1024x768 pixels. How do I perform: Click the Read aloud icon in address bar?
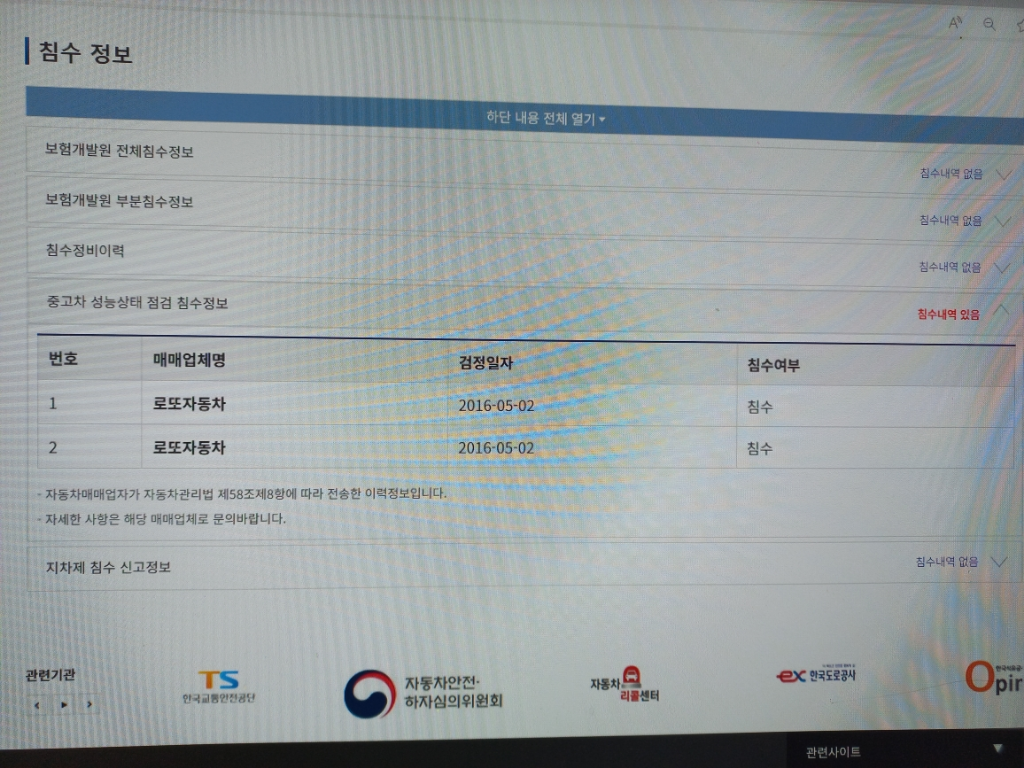[x=955, y=23]
